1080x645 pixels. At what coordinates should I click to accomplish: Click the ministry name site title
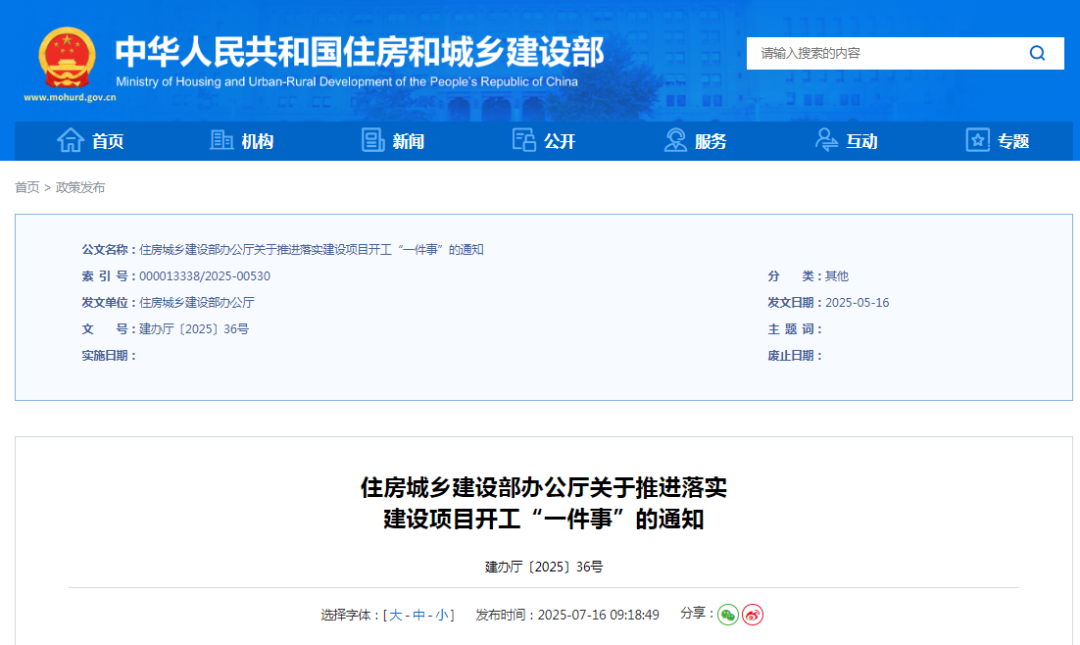360,52
